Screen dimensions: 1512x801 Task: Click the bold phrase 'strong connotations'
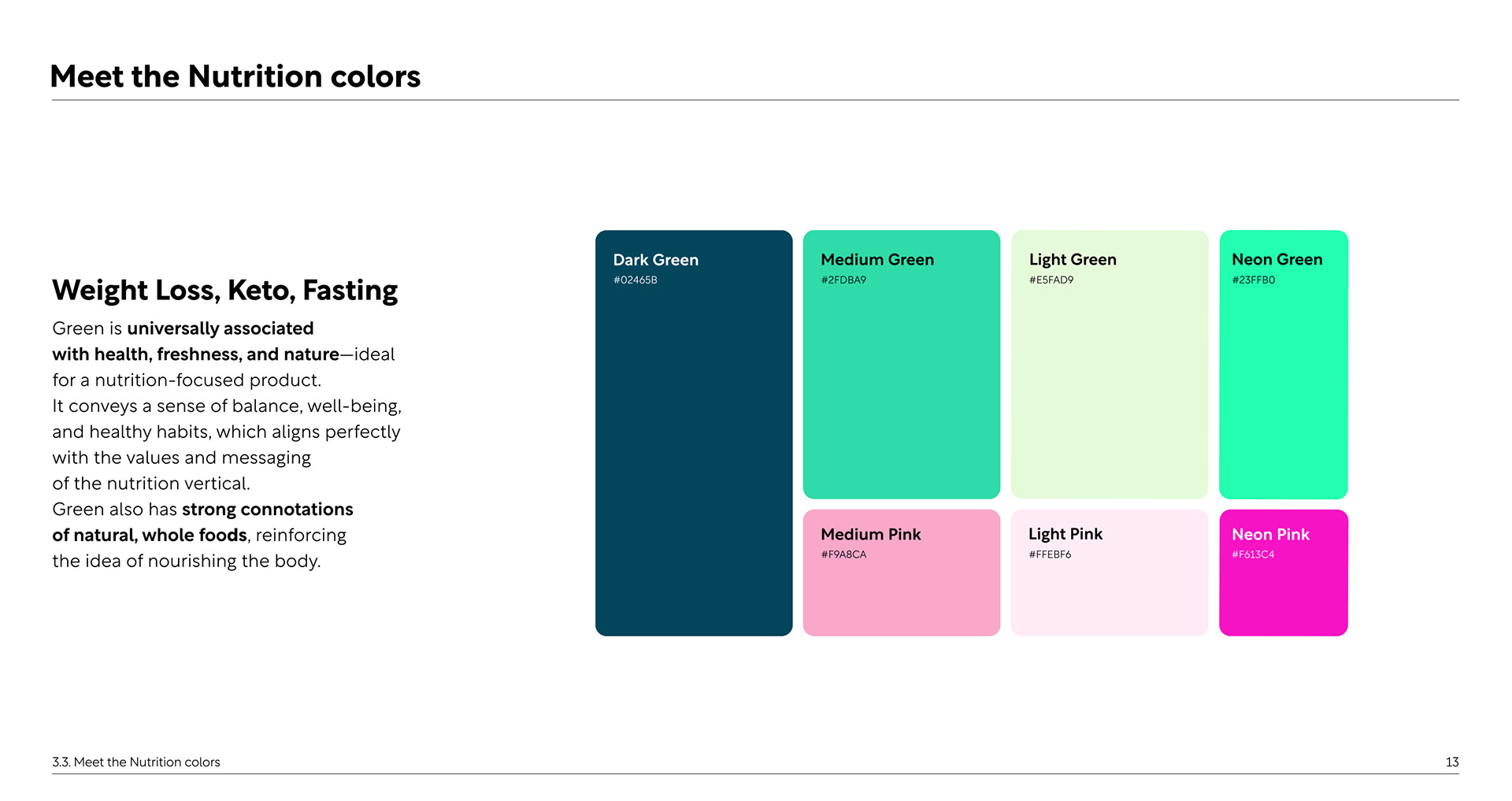pos(268,510)
